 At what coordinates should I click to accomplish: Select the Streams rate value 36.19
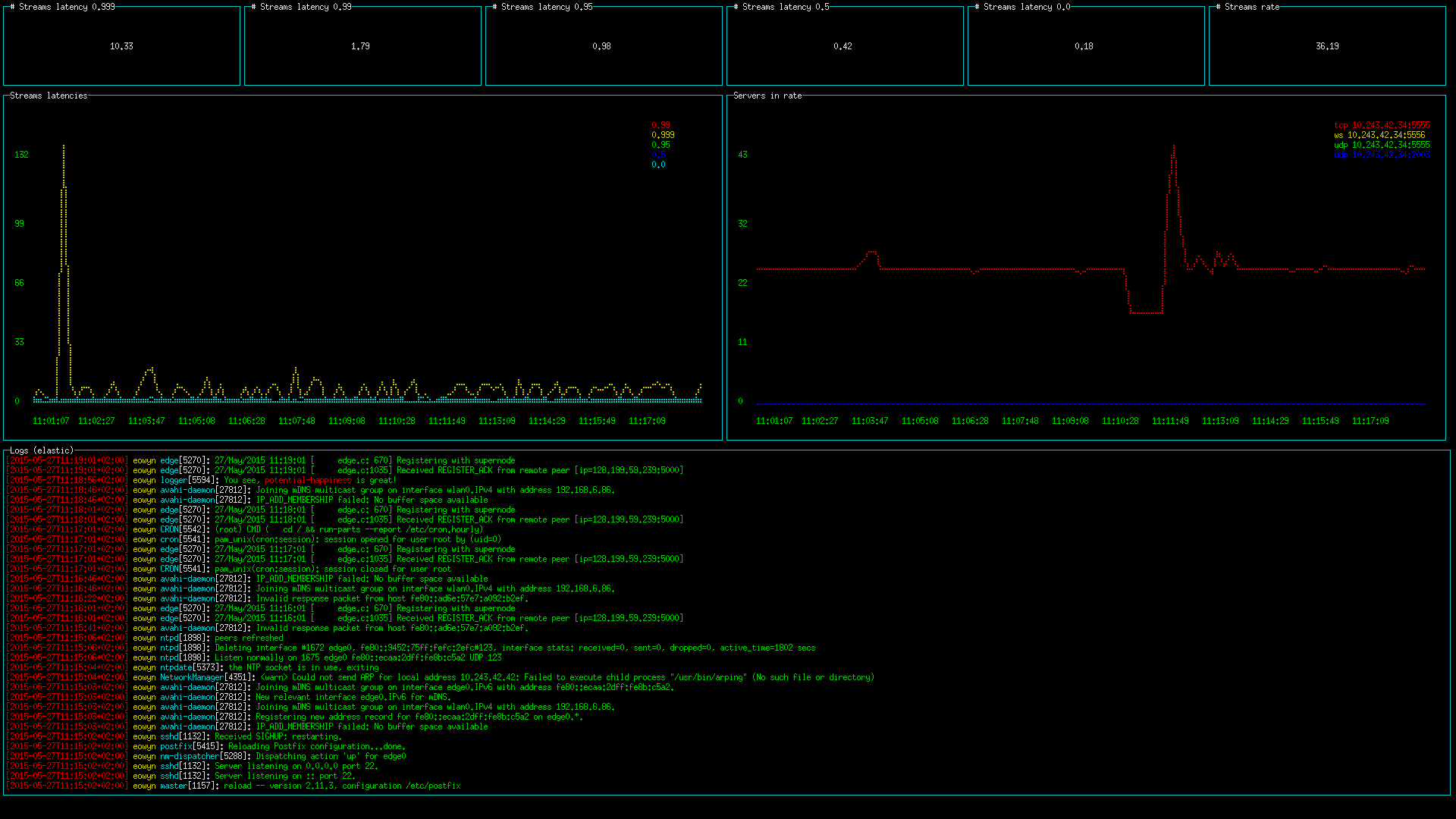[1327, 46]
